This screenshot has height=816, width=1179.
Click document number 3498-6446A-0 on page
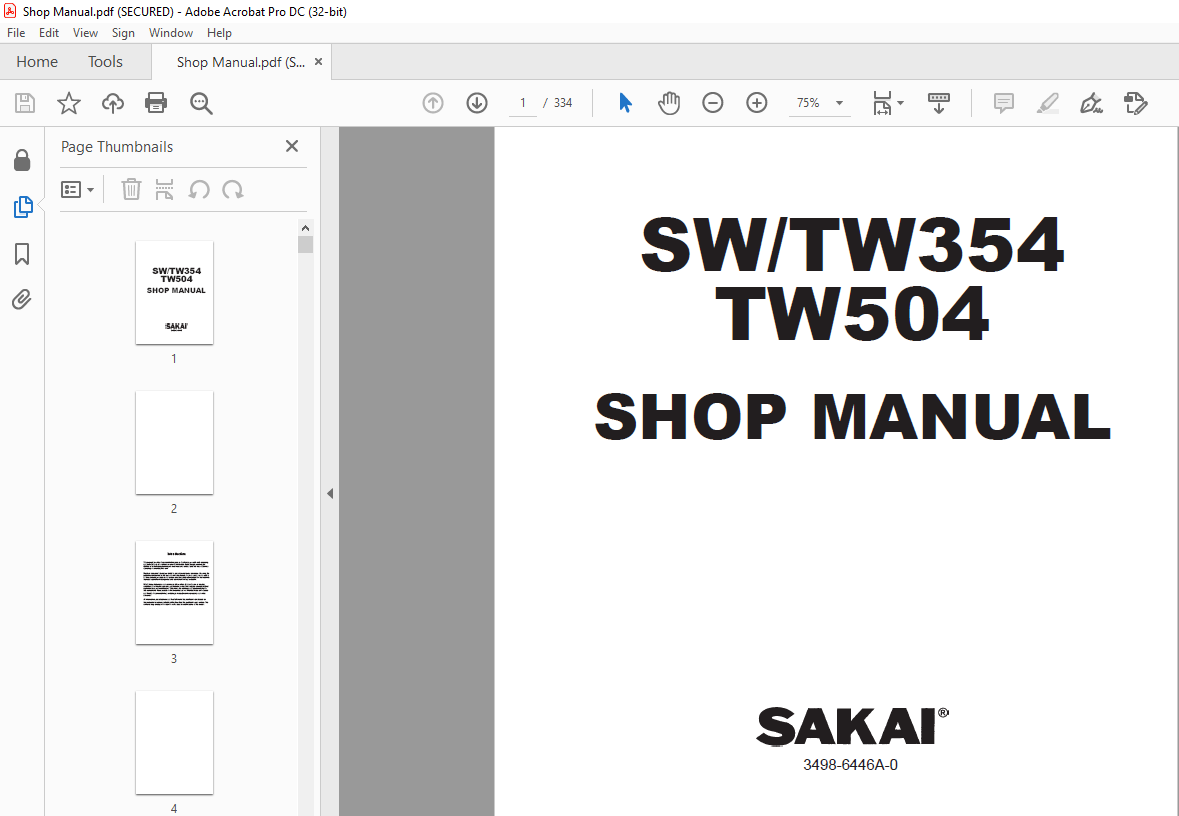850,765
